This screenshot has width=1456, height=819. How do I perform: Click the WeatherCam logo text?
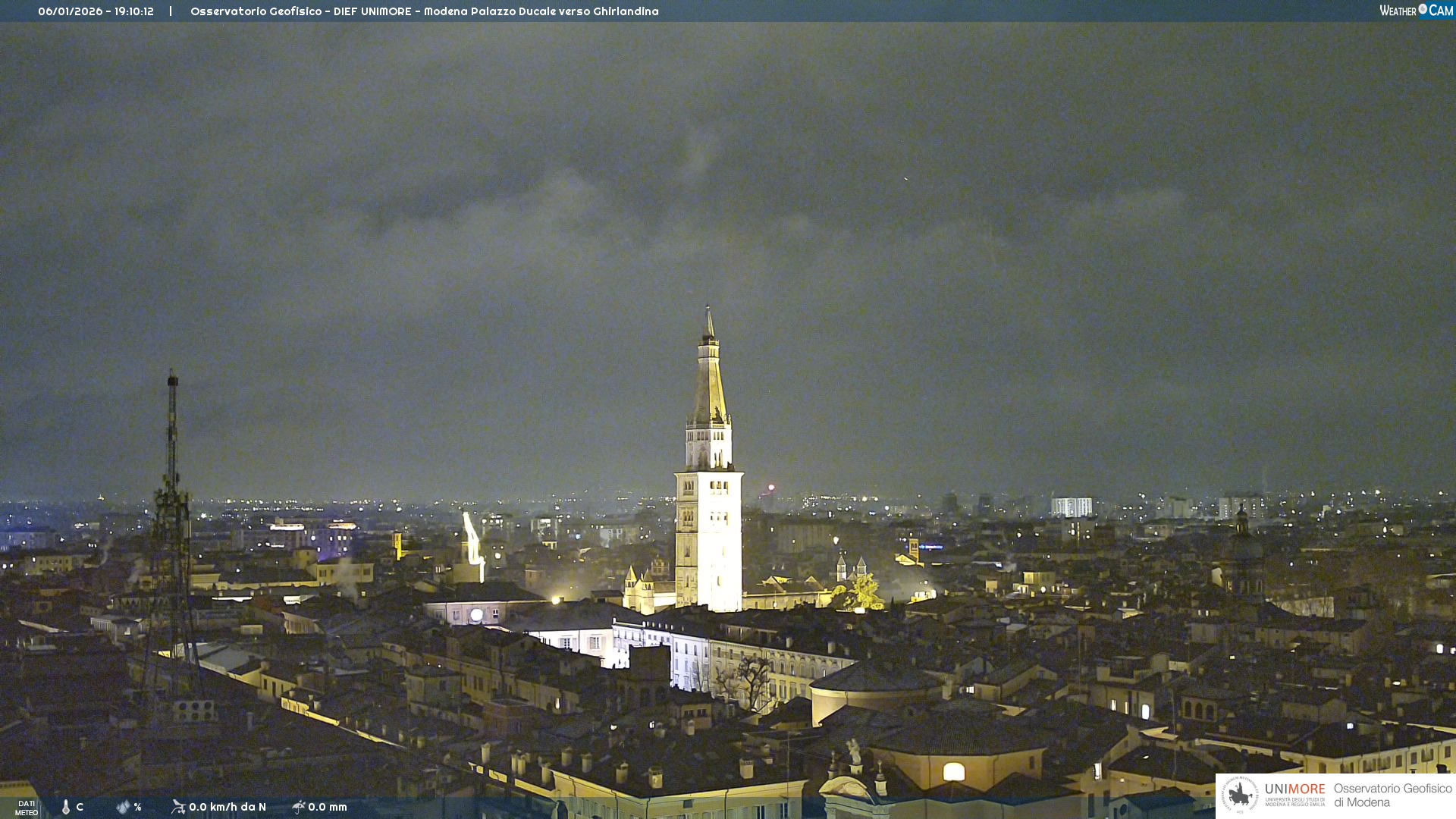coord(1399,11)
